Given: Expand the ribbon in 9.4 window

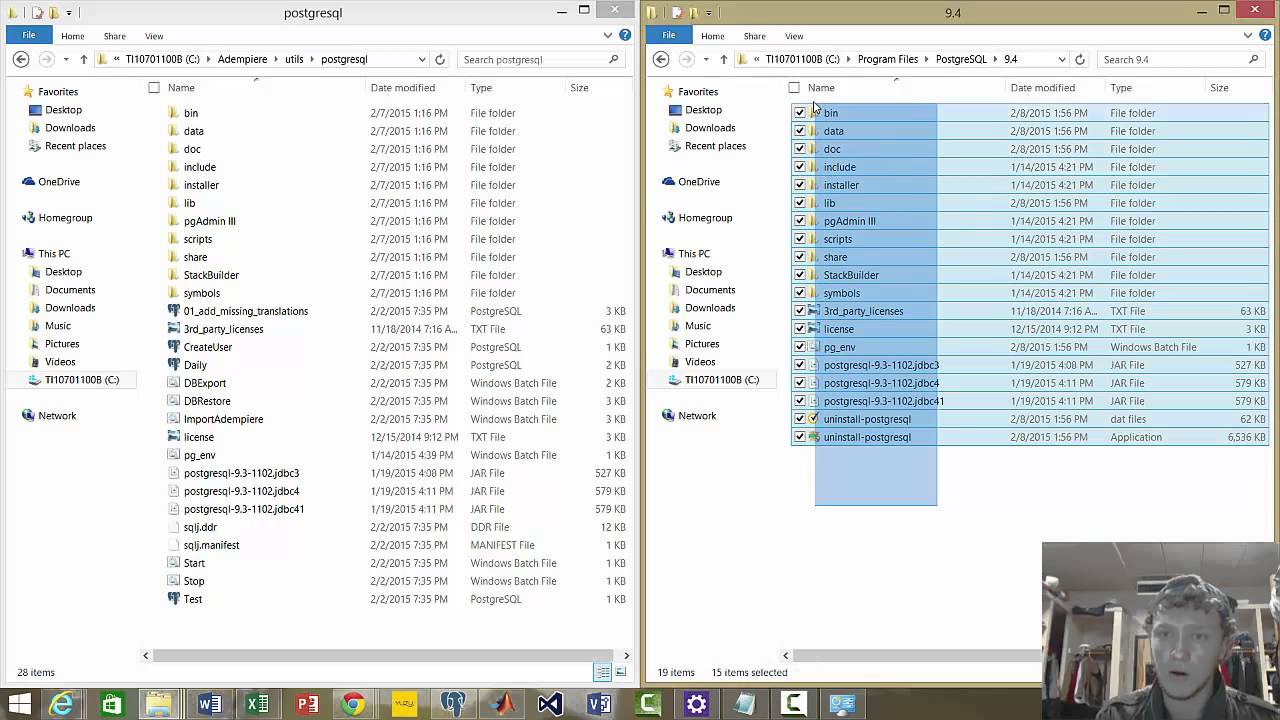Looking at the screenshot, I should 1249,36.
